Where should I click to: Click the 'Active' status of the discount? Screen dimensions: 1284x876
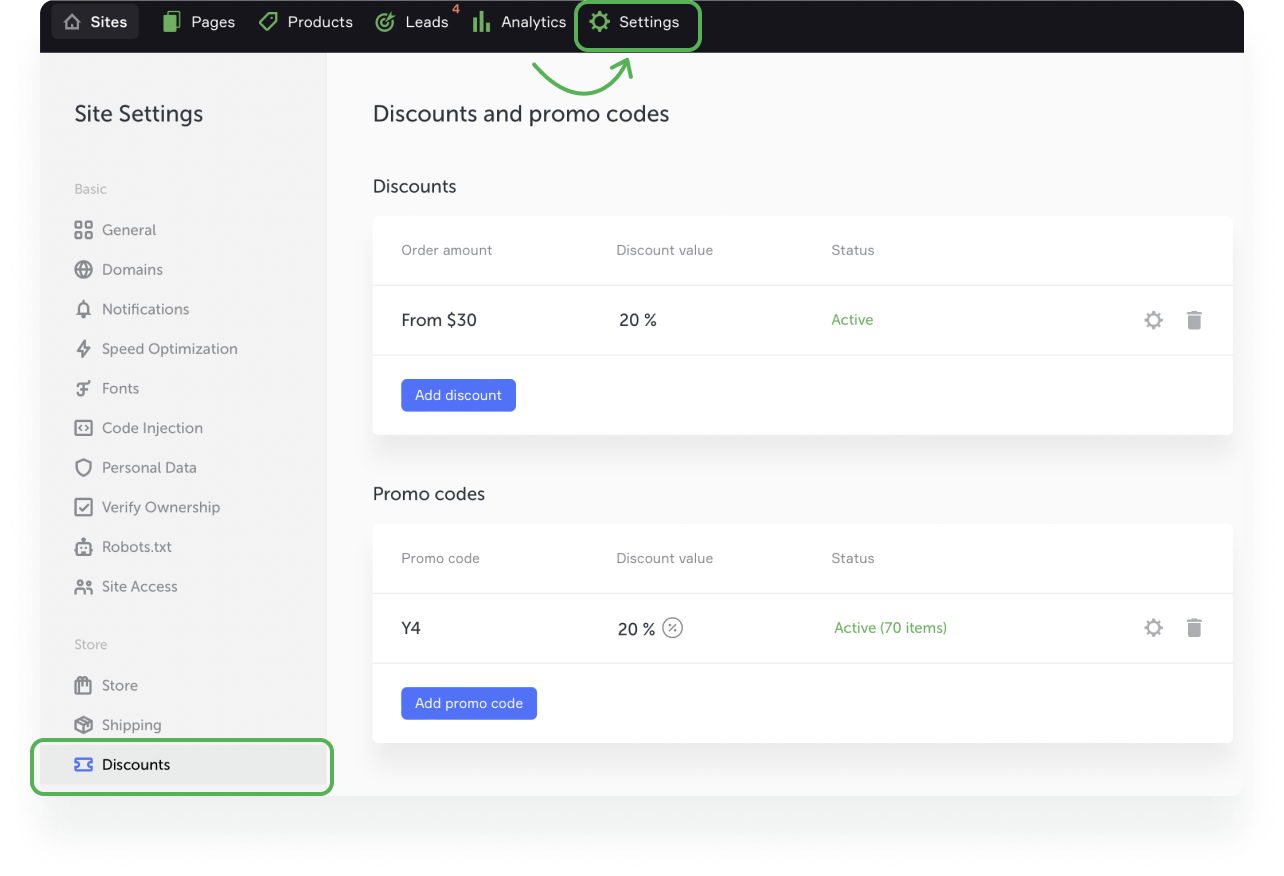tap(852, 320)
